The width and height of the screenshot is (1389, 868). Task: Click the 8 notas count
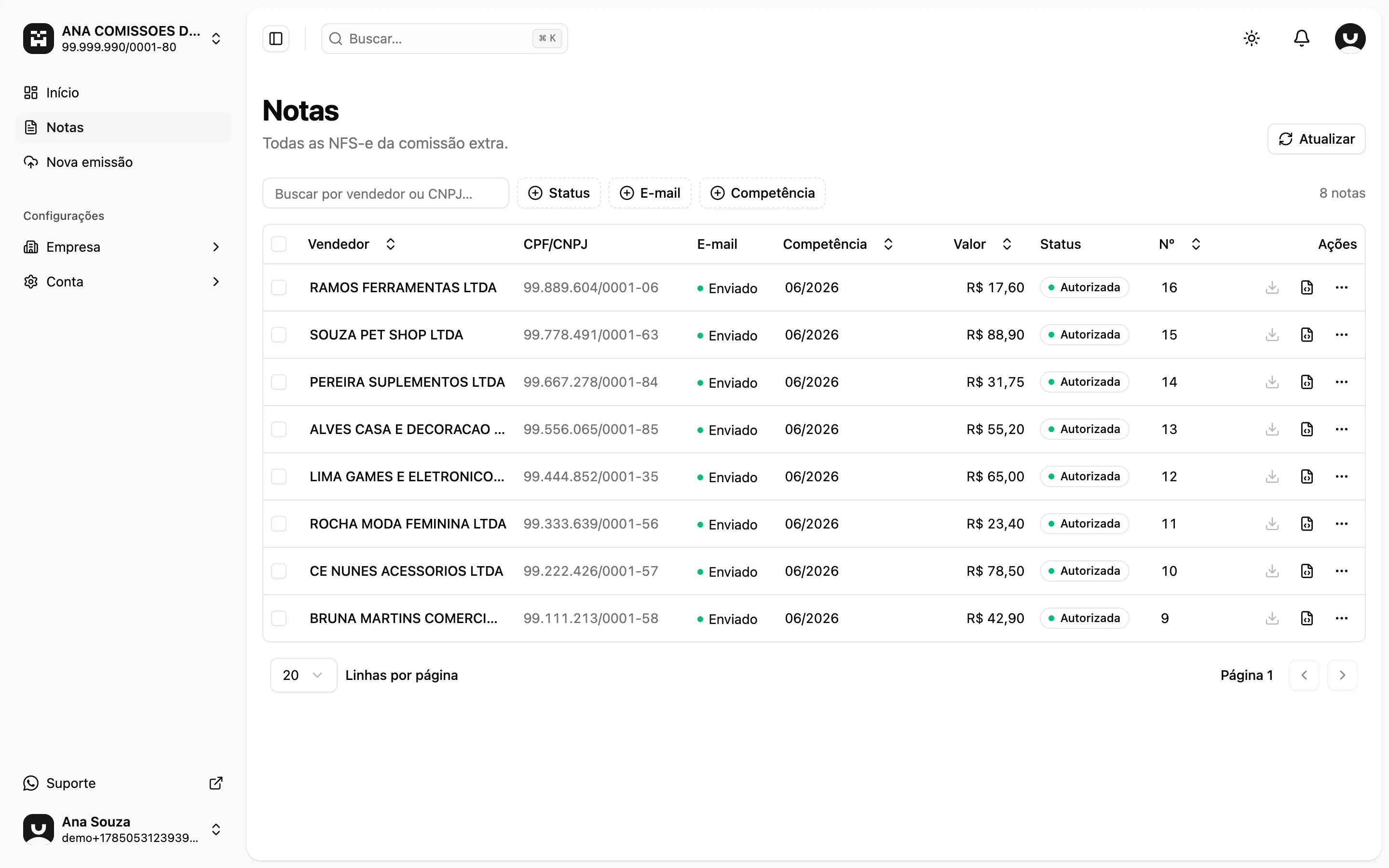point(1342,193)
